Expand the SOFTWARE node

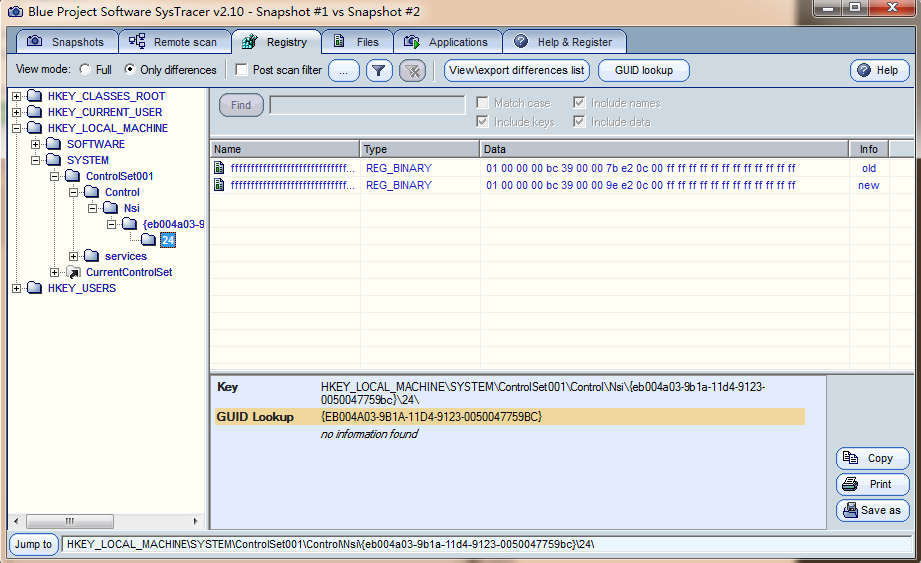(x=35, y=144)
